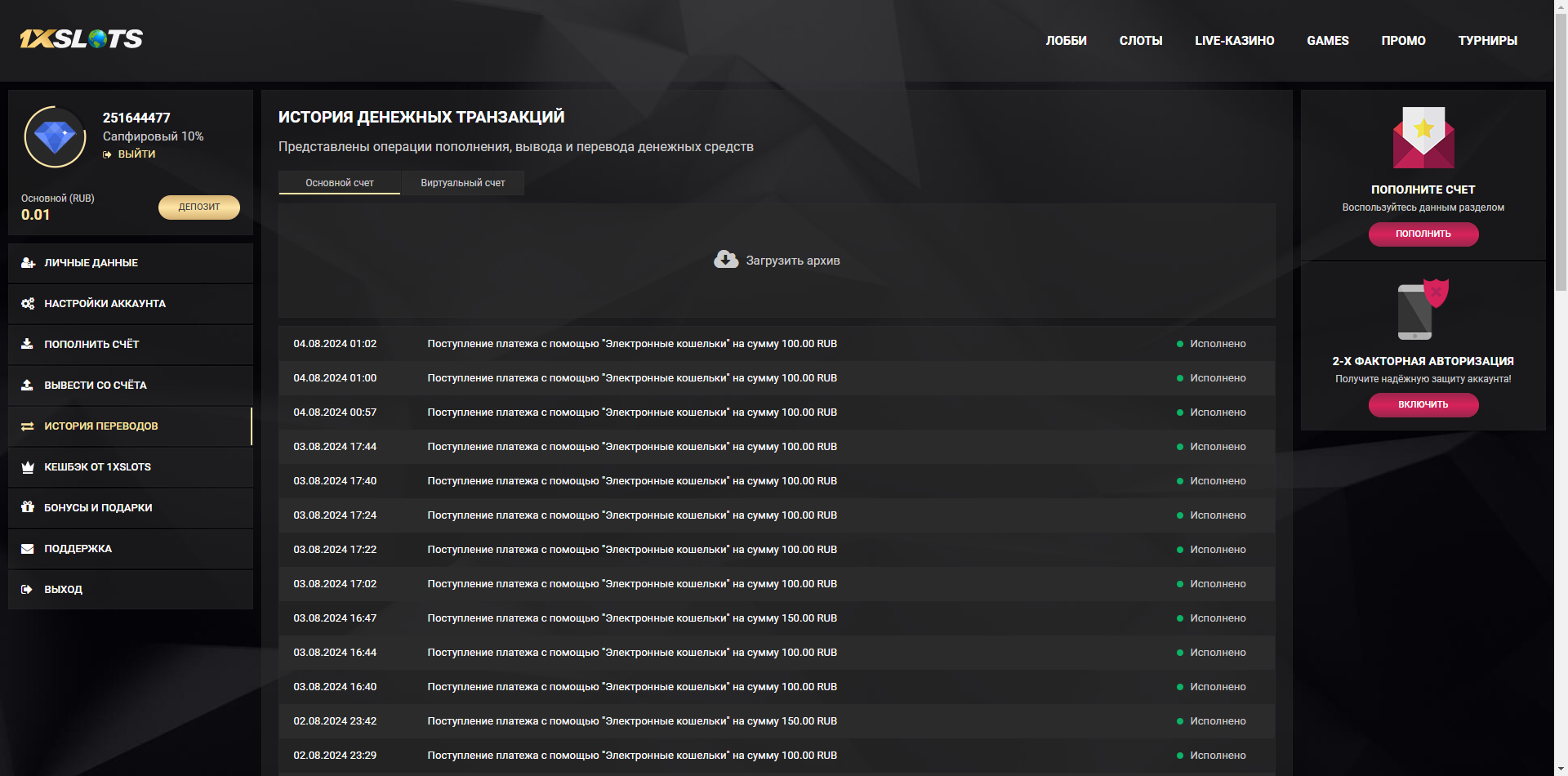Click the cloud download archive icon
The height and width of the screenshot is (776, 1568).
pyautogui.click(x=725, y=260)
